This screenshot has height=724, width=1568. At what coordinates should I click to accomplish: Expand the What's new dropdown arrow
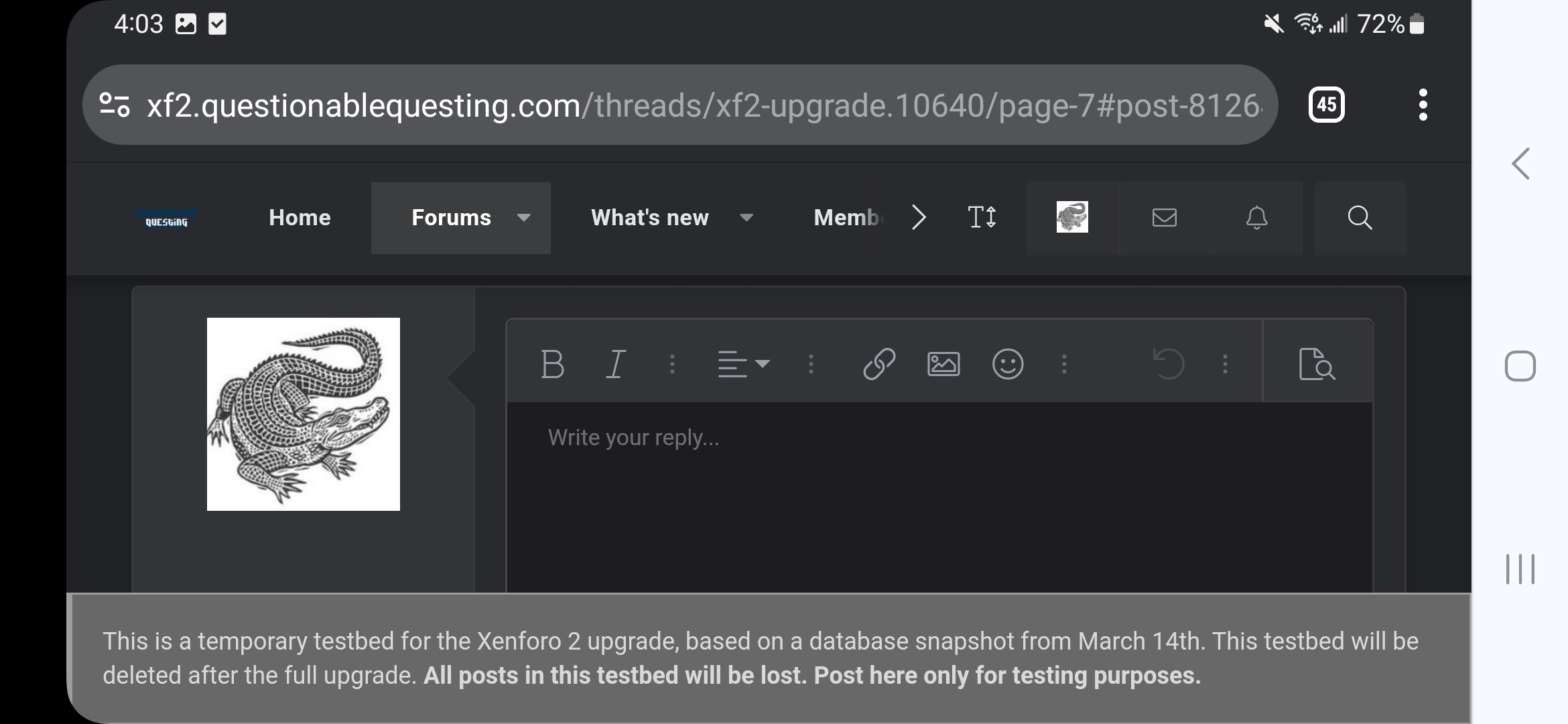pyautogui.click(x=746, y=218)
